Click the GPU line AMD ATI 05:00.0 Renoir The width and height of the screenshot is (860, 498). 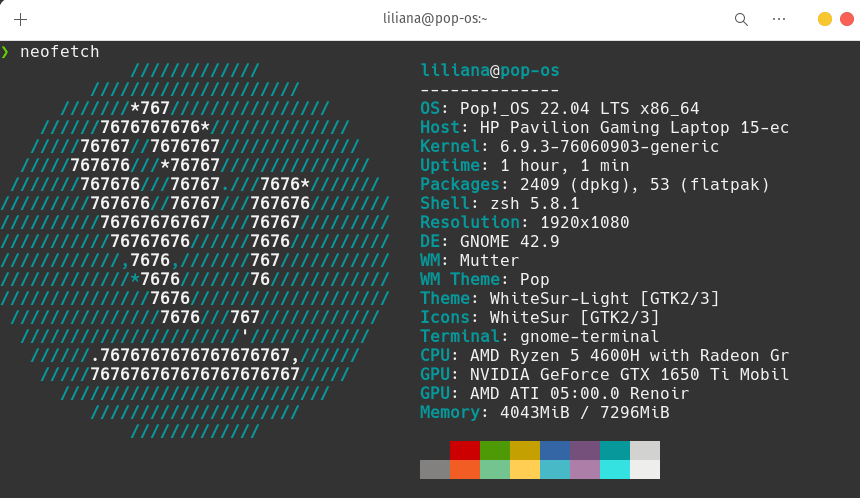click(x=555, y=393)
